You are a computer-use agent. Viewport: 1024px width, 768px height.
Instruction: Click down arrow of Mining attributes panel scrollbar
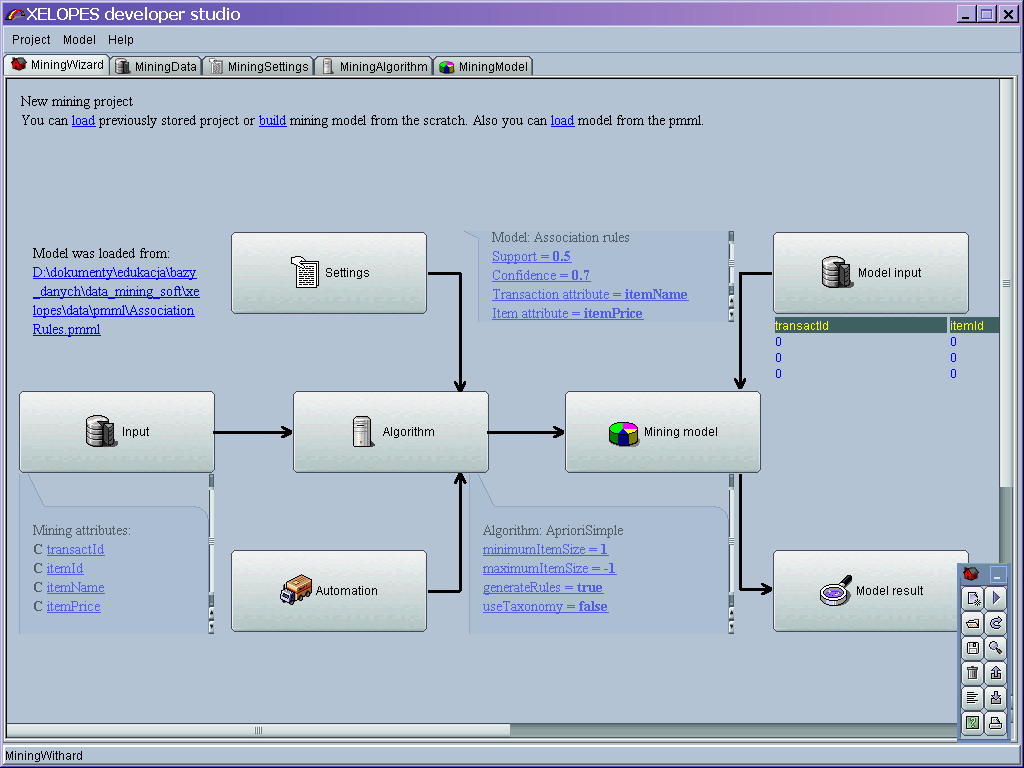coord(211,628)
